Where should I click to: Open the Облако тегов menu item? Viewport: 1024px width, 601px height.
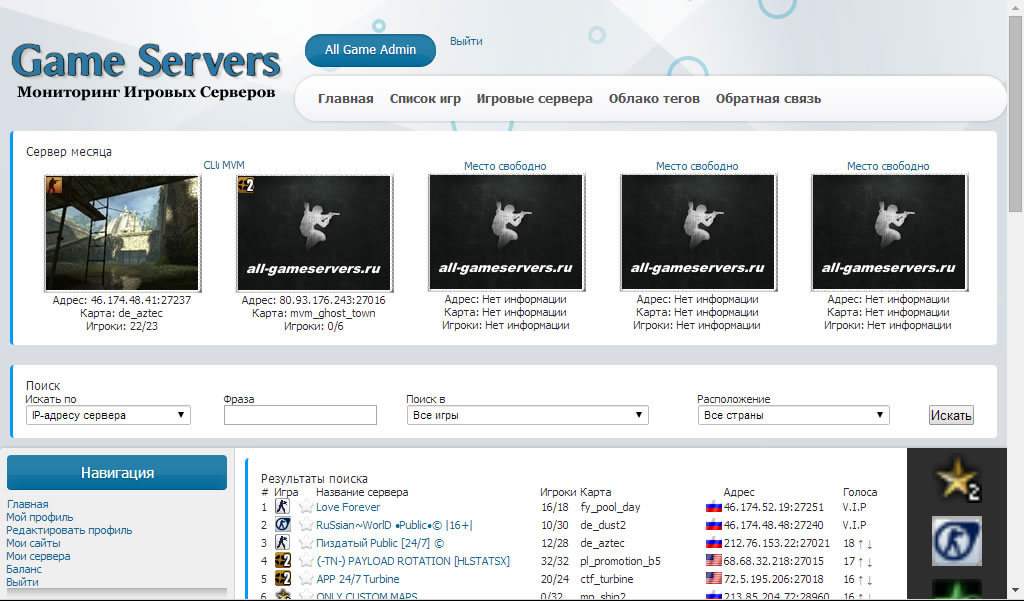coord(654,99)
